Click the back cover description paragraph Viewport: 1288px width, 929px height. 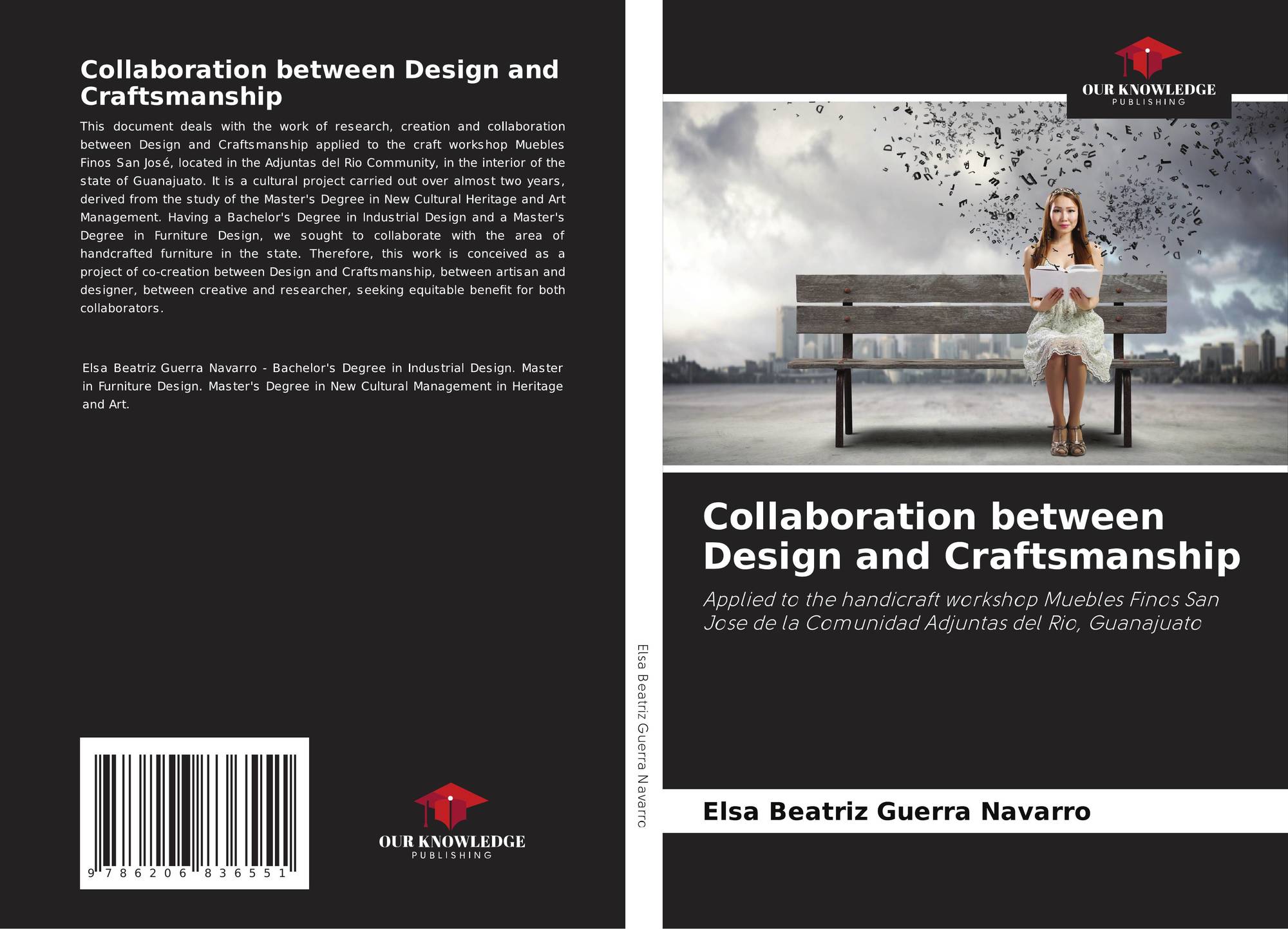(x=322, y=217)
